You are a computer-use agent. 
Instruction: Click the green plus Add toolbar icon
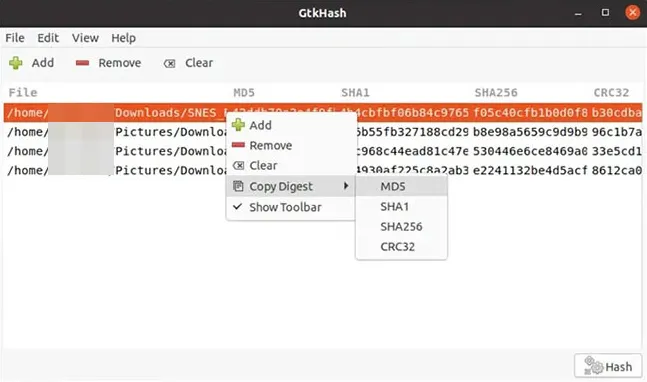point(16,63)
